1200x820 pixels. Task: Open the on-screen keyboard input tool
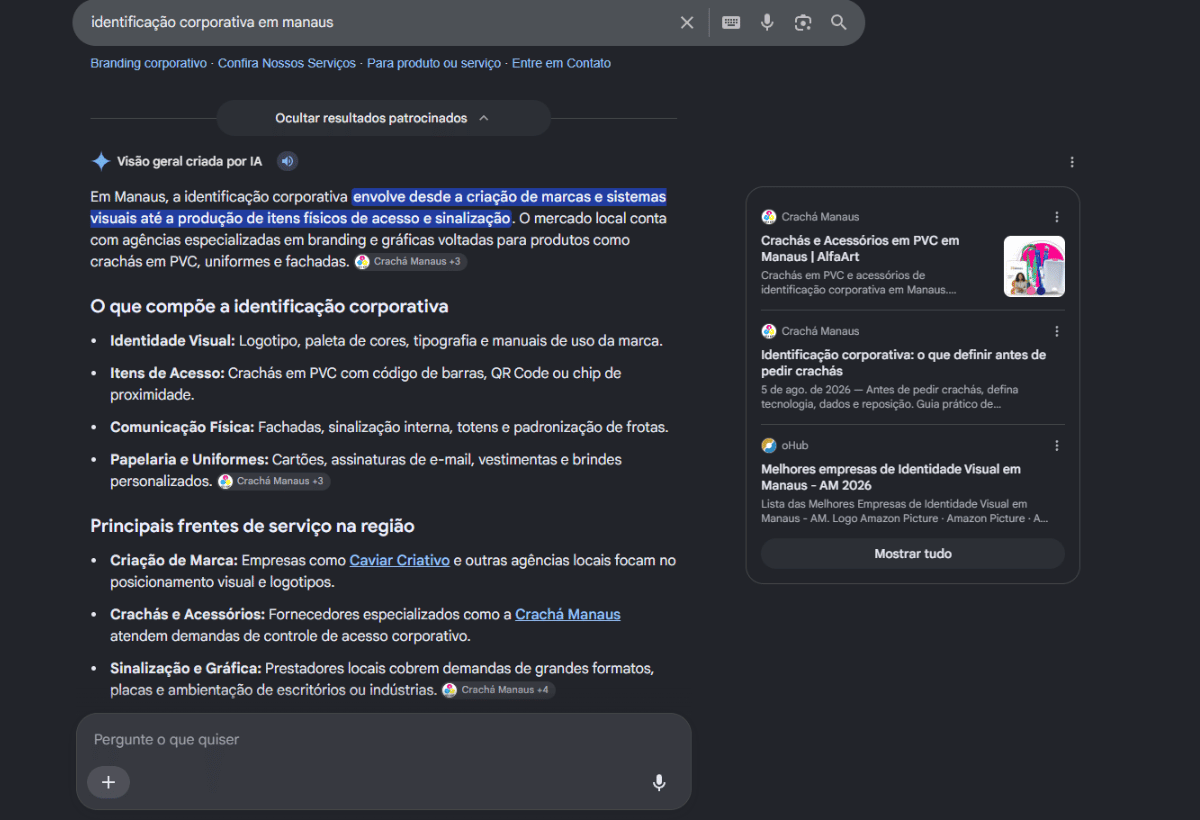(x=731, y=22)
